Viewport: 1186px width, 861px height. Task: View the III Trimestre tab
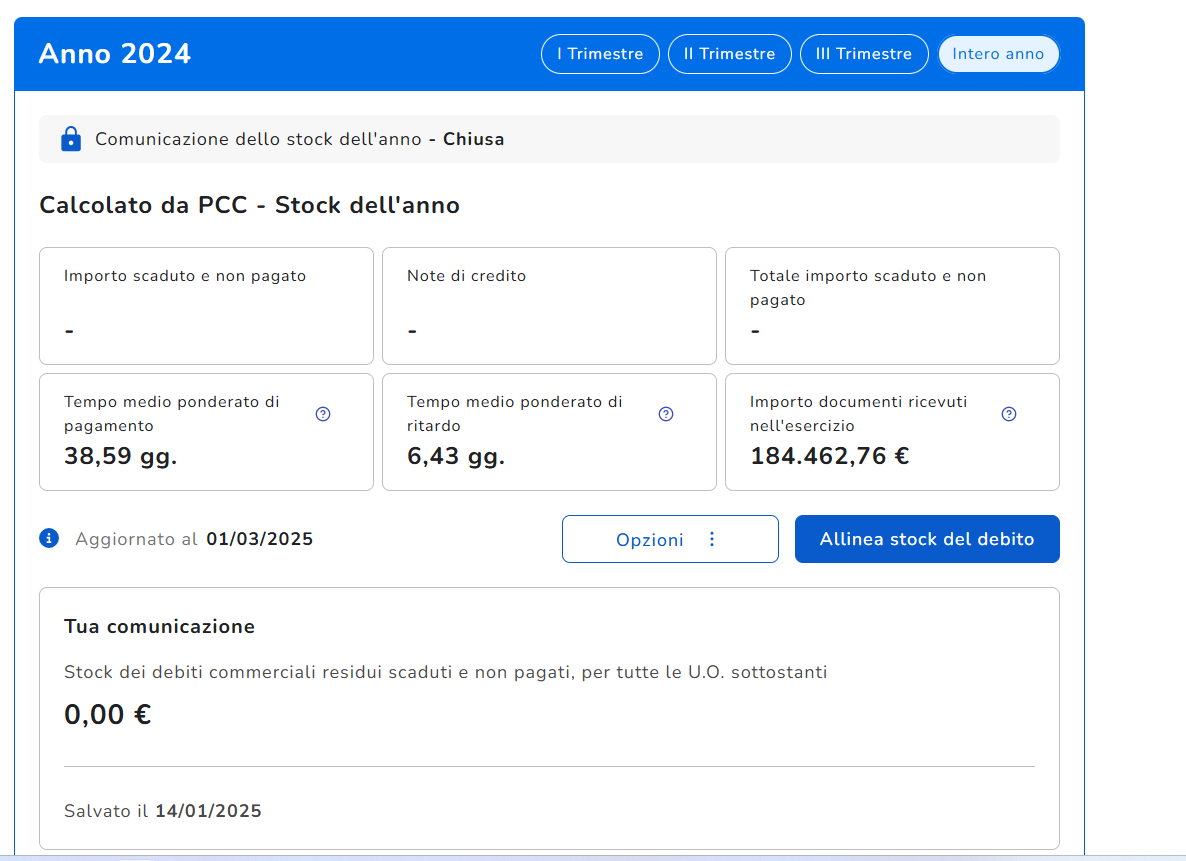[x=863, y=54]
